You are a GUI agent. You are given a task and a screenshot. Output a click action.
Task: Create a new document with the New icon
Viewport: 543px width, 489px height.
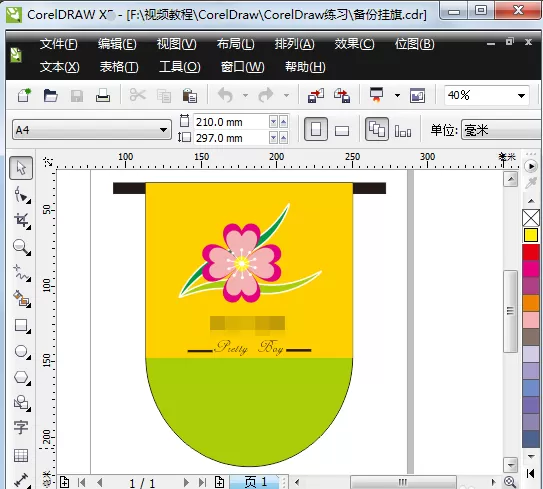[24, 95]
